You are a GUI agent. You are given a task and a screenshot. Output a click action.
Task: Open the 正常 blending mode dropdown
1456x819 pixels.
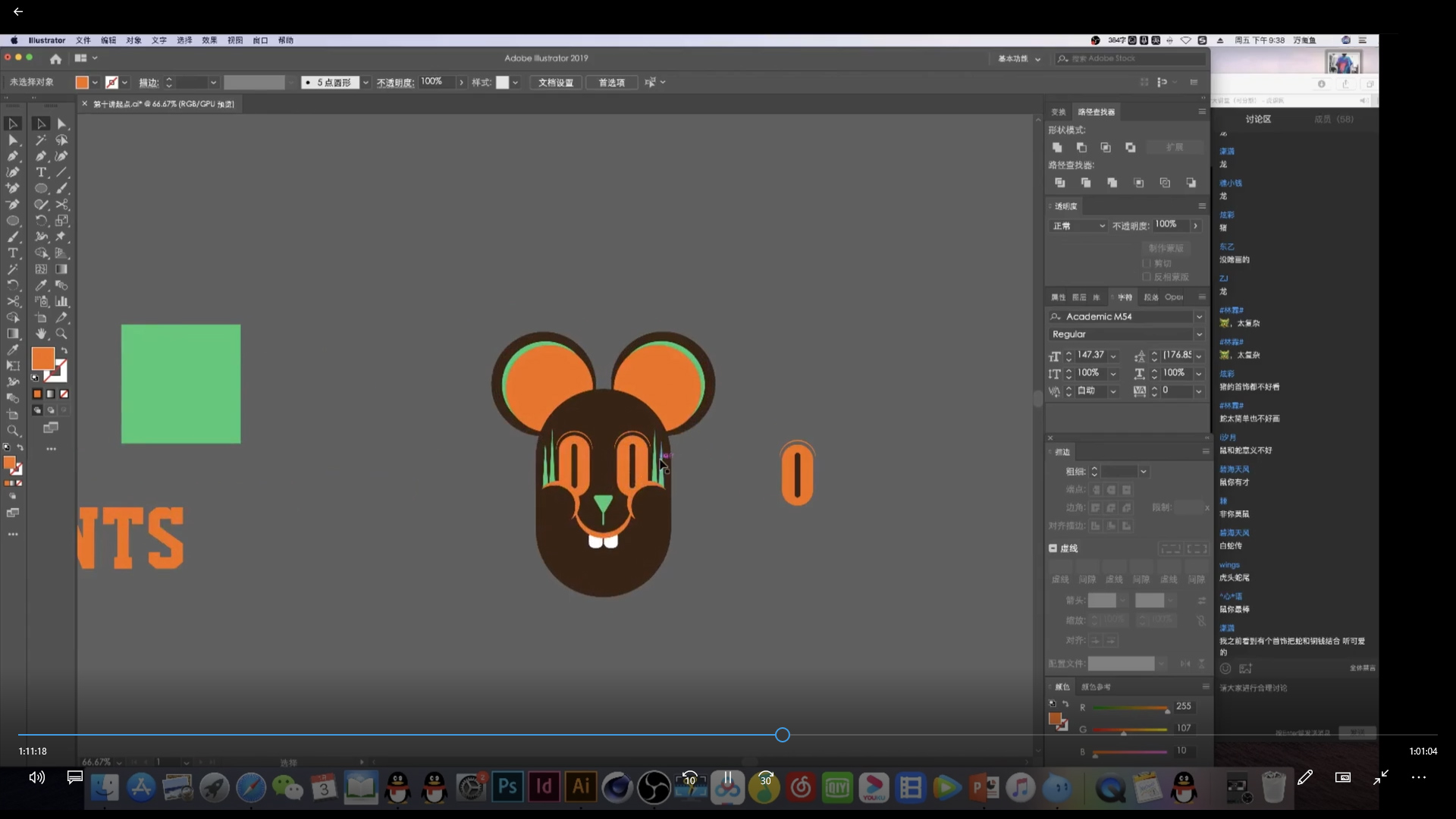tap(1078, 226)
